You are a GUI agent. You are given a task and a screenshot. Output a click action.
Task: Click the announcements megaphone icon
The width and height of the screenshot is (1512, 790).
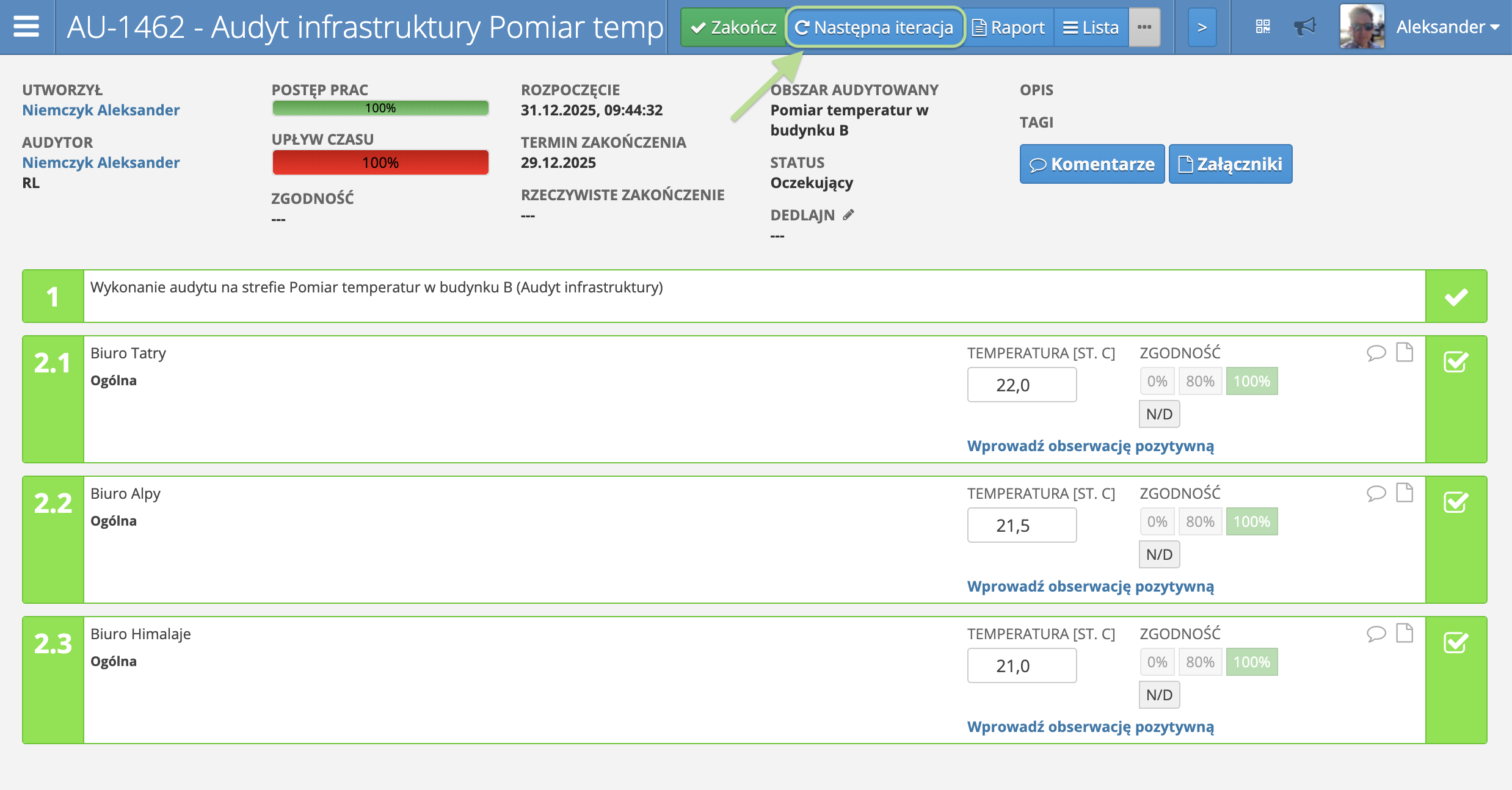pos(1306,26)
